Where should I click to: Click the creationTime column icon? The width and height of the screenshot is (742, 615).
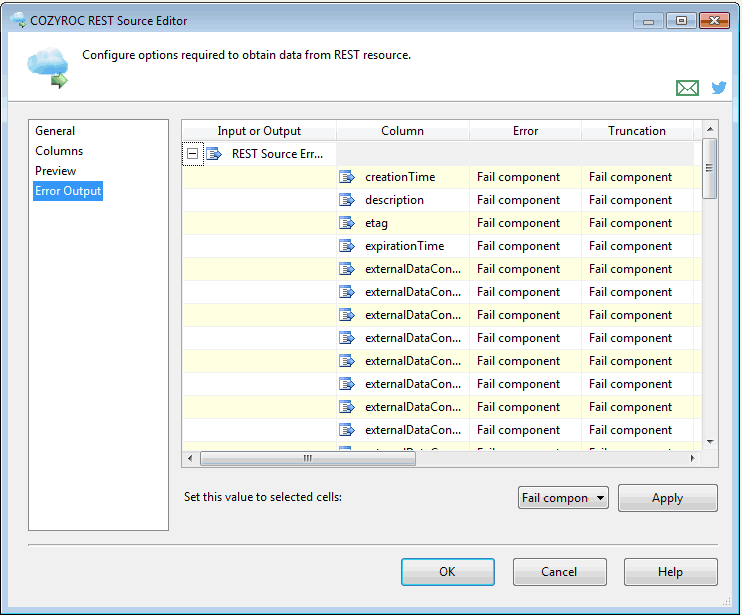[x=347, y=177]
